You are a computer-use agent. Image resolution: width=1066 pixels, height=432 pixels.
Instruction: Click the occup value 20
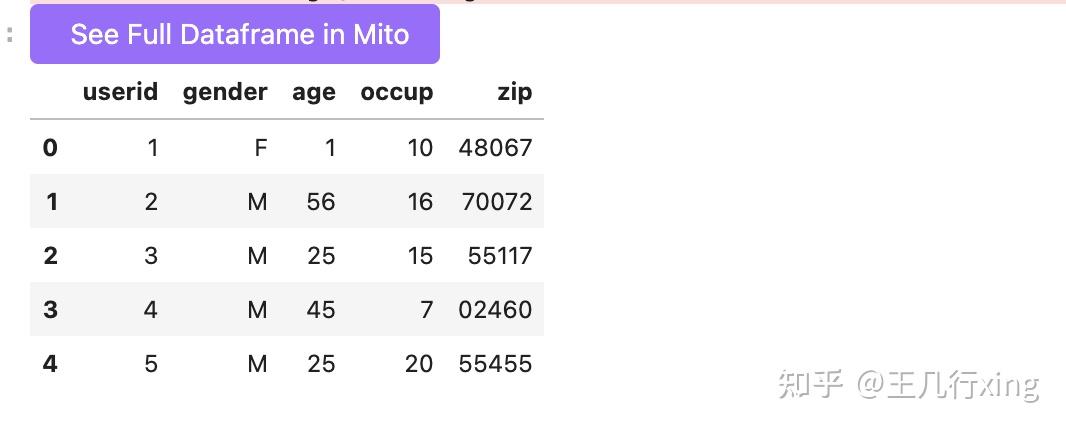point(419,364)
